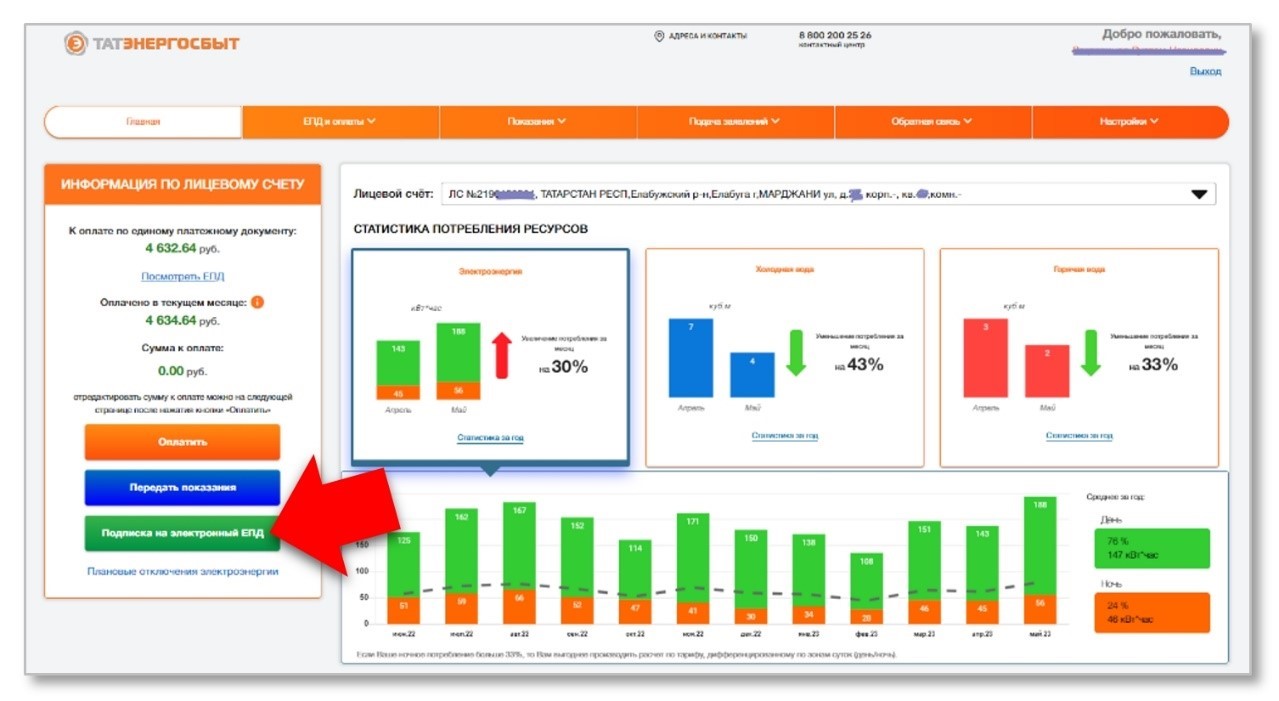Image resolution: width=1279 pixels, height=701 pixels.
Task: Click the location pin icon for addresses
Action: (x=659, y=36)
